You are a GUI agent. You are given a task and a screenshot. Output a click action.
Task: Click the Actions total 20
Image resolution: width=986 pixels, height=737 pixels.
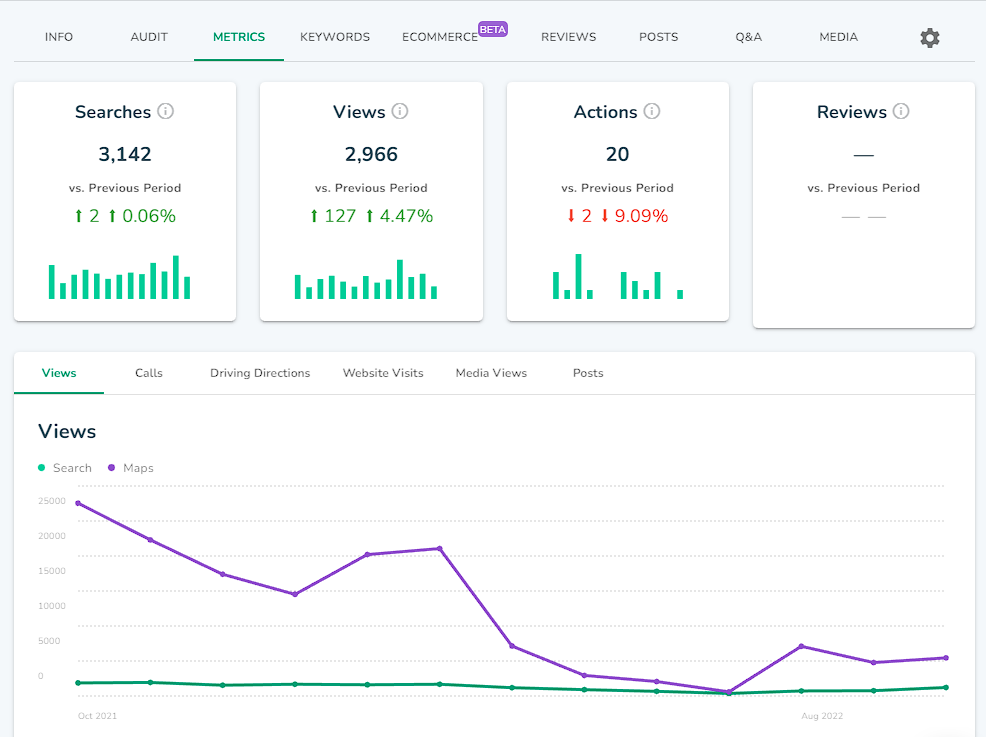618,154
